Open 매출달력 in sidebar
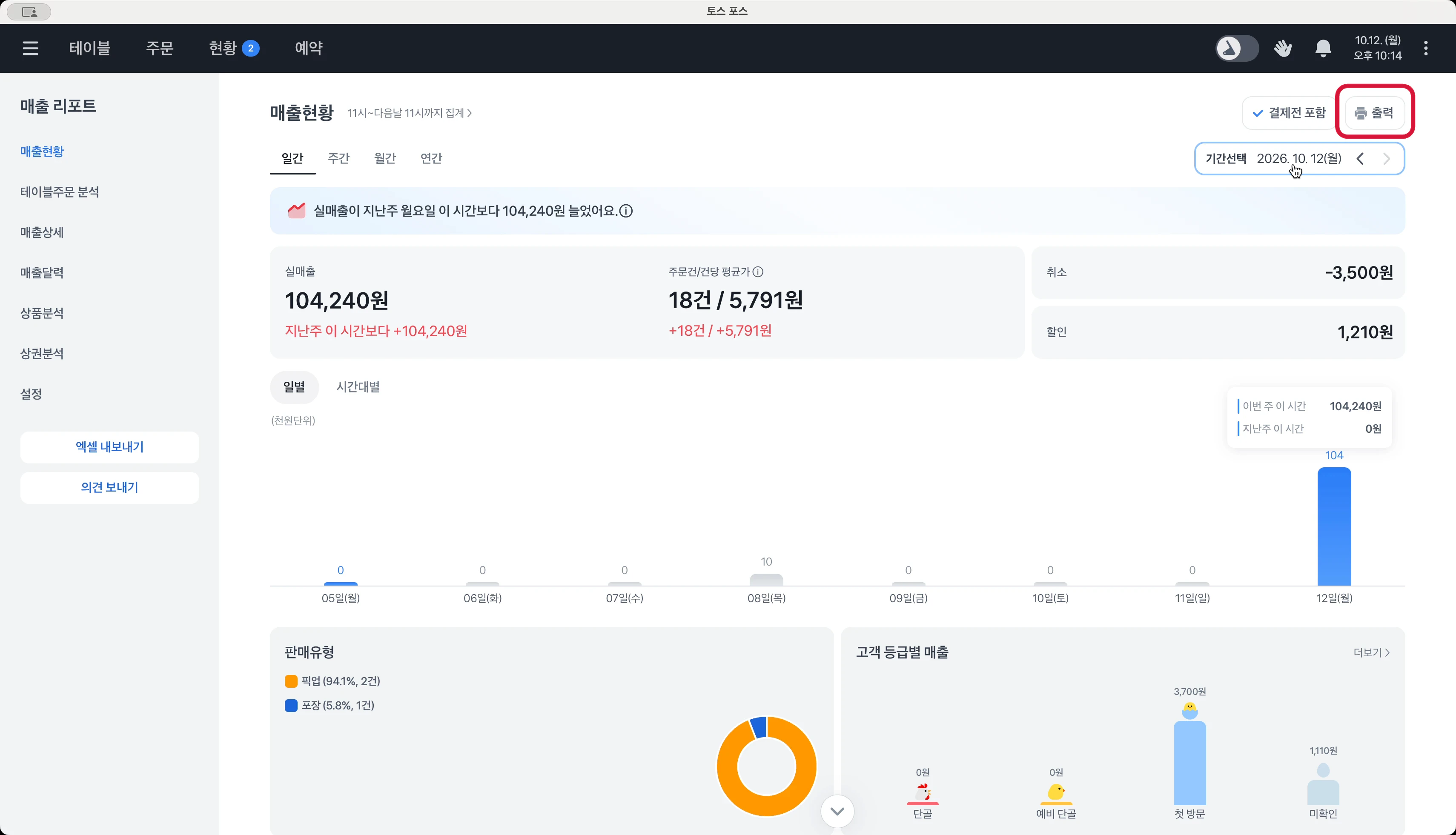The image size is (1456, 835). (42, 273)
